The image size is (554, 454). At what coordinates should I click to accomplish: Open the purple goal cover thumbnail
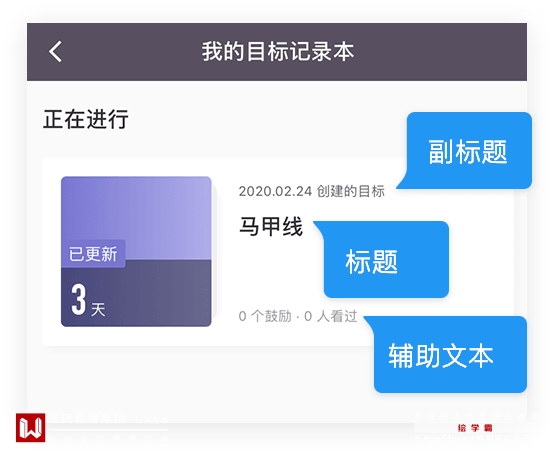coord(136,251)
